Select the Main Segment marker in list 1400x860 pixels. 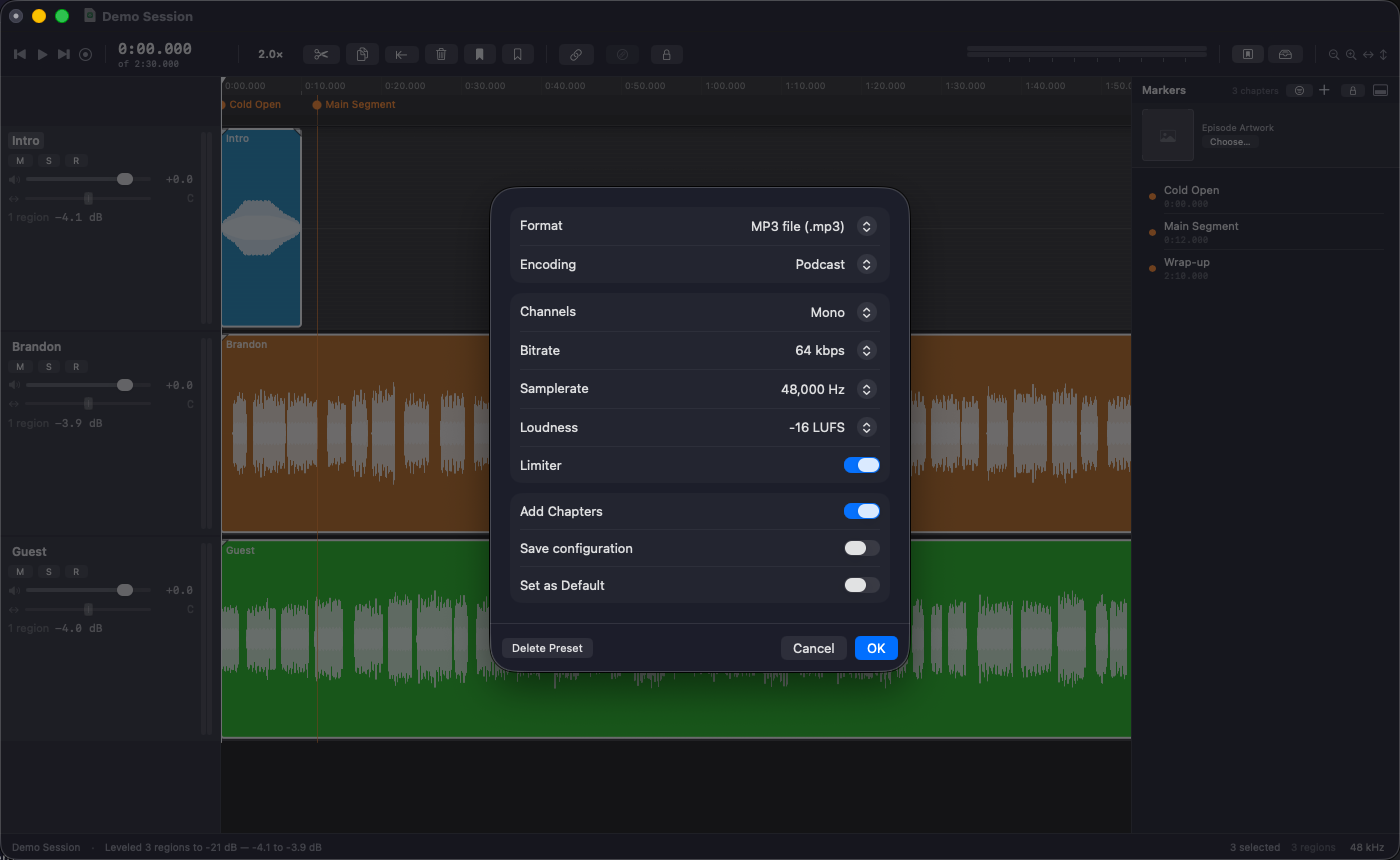click(x=1267, y=231)
